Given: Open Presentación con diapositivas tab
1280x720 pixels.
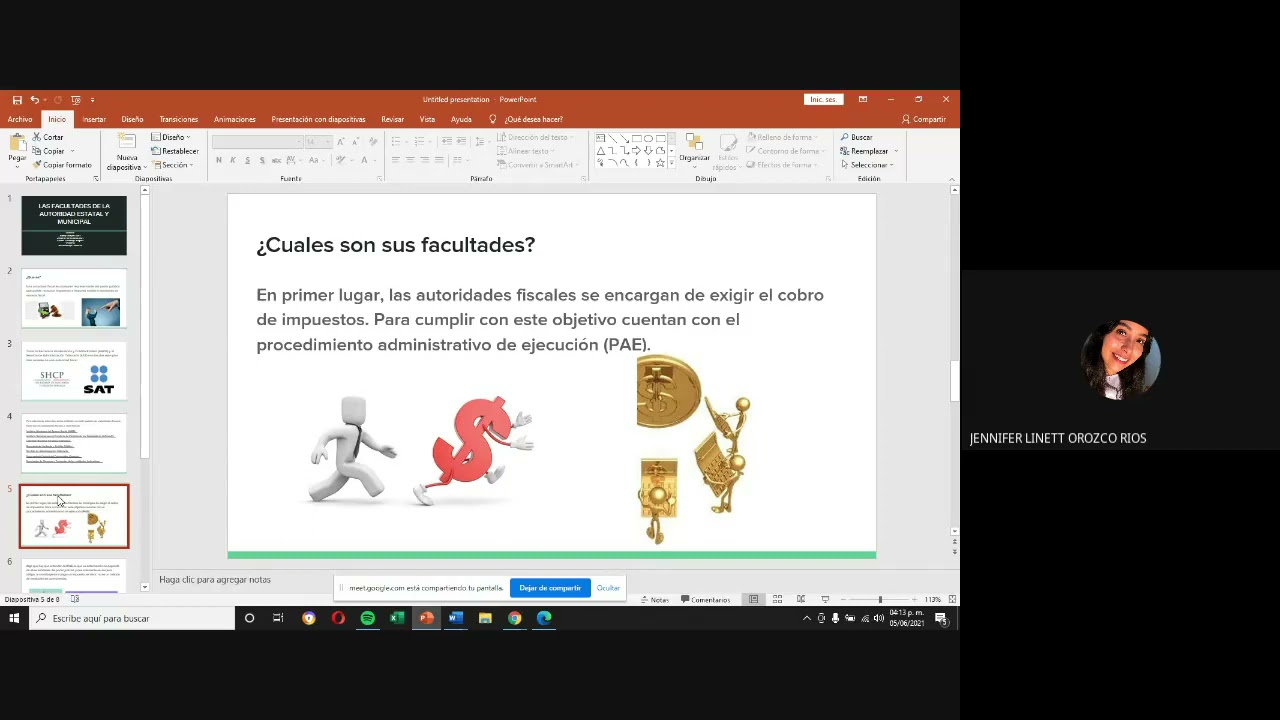Looking at the screenshot, I should pyautogui.click(x=318, y=119).
